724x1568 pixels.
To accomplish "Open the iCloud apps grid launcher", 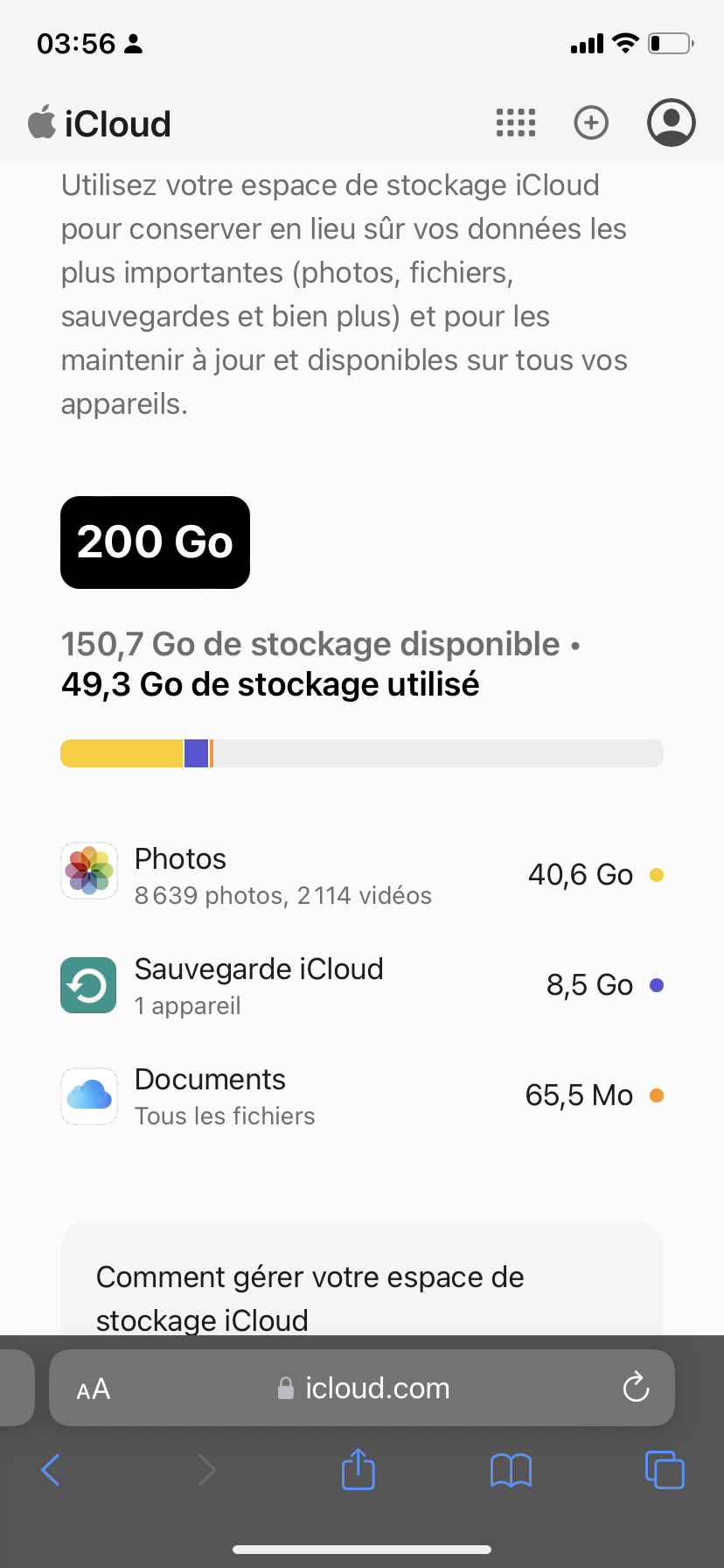I will pos(516,123).
